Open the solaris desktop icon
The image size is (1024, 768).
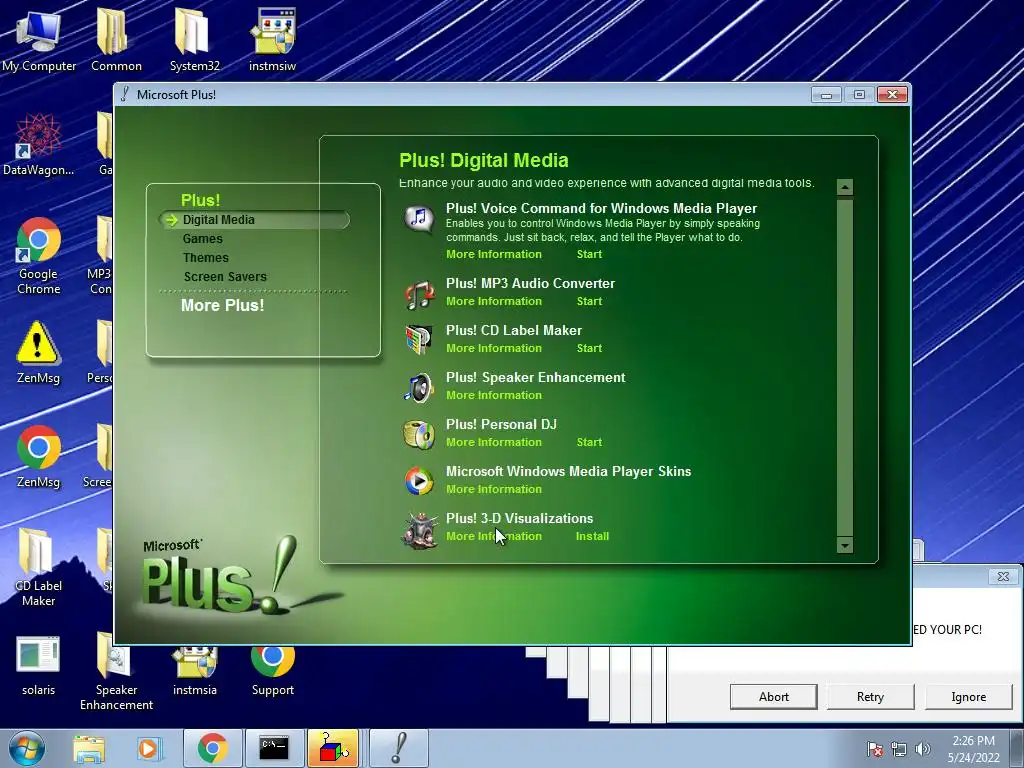point(39,665)
